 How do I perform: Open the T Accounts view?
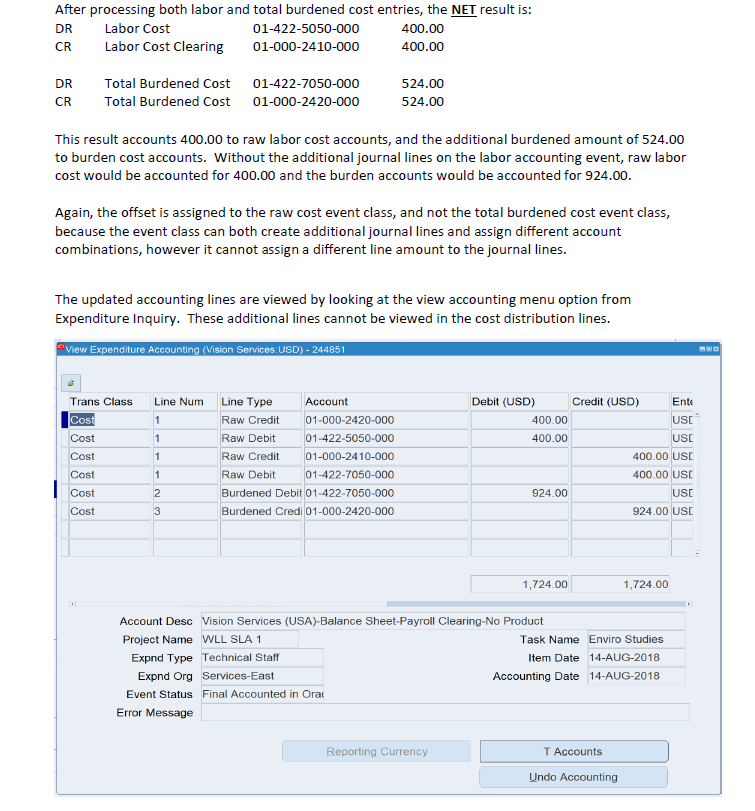tap(573, 752)
